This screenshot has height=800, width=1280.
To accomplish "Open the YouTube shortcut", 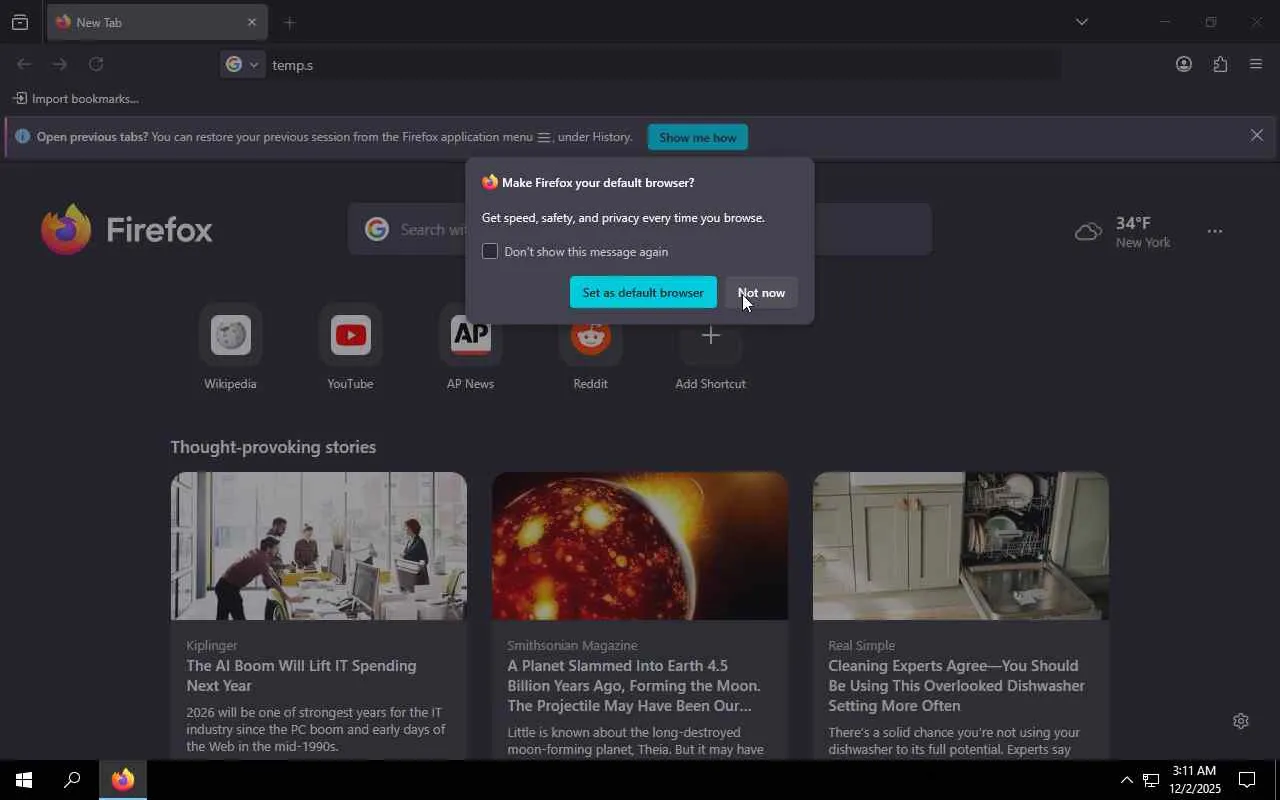I will tap(350, 348).
